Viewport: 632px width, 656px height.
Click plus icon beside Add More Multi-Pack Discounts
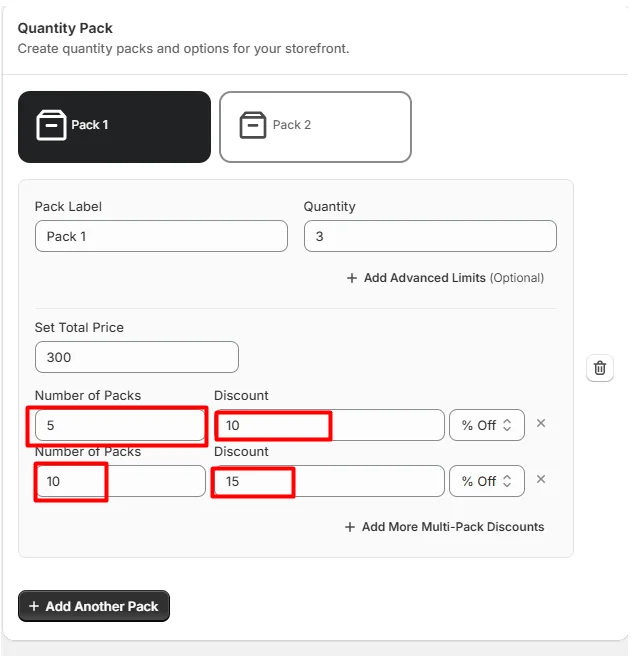350,527
